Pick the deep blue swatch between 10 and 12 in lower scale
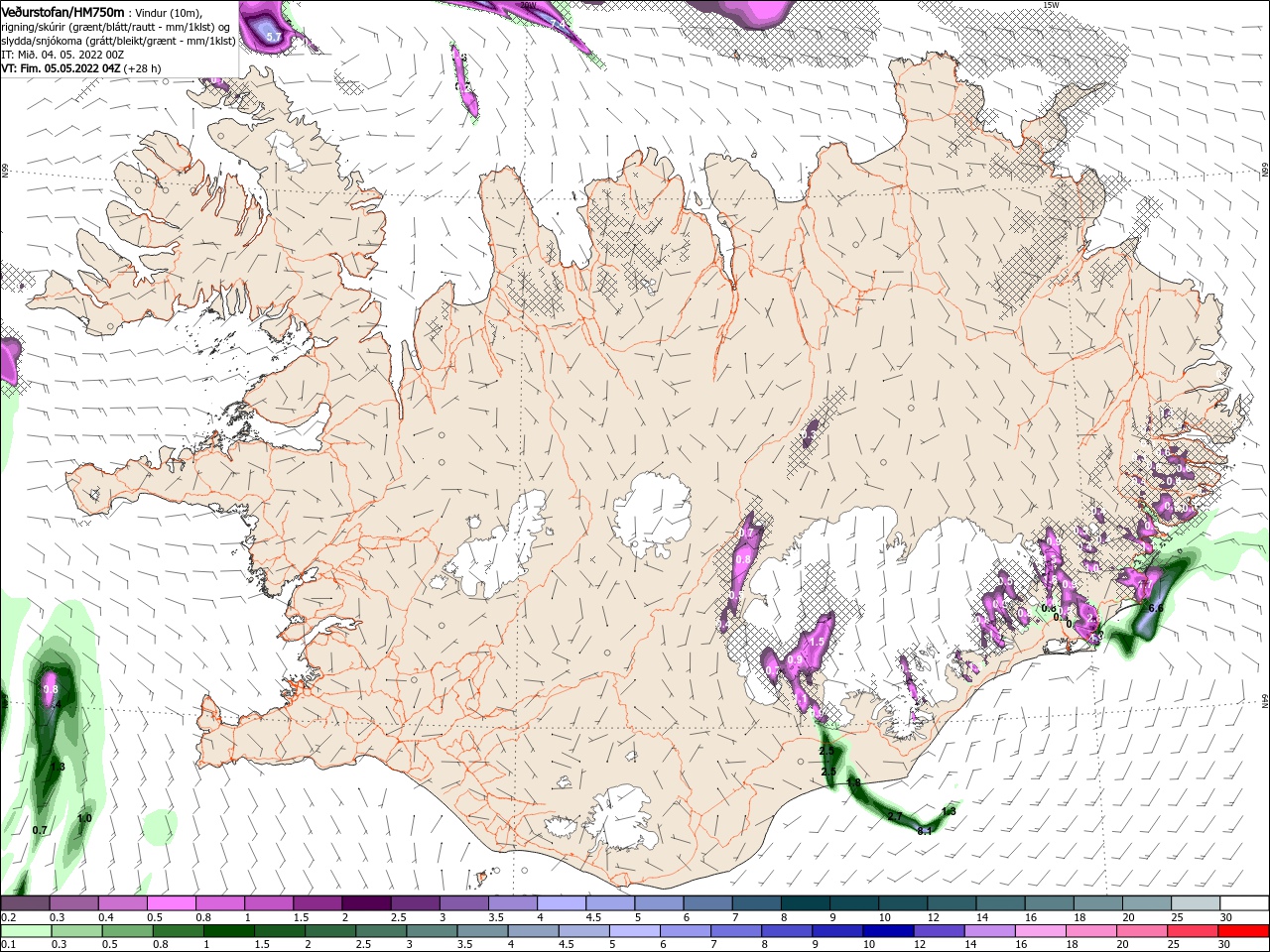Viewport: 1270px width, 952px height. 888,931
